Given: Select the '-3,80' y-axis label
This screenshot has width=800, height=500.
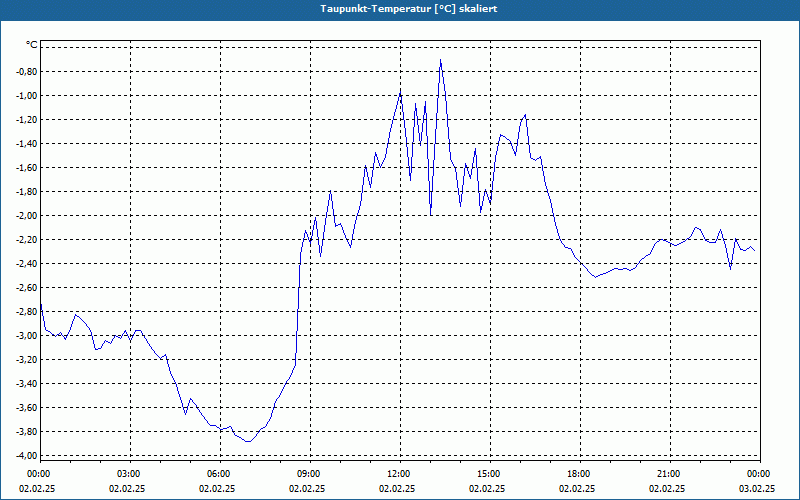Looking at the screenshot, I should click(27, 431).
